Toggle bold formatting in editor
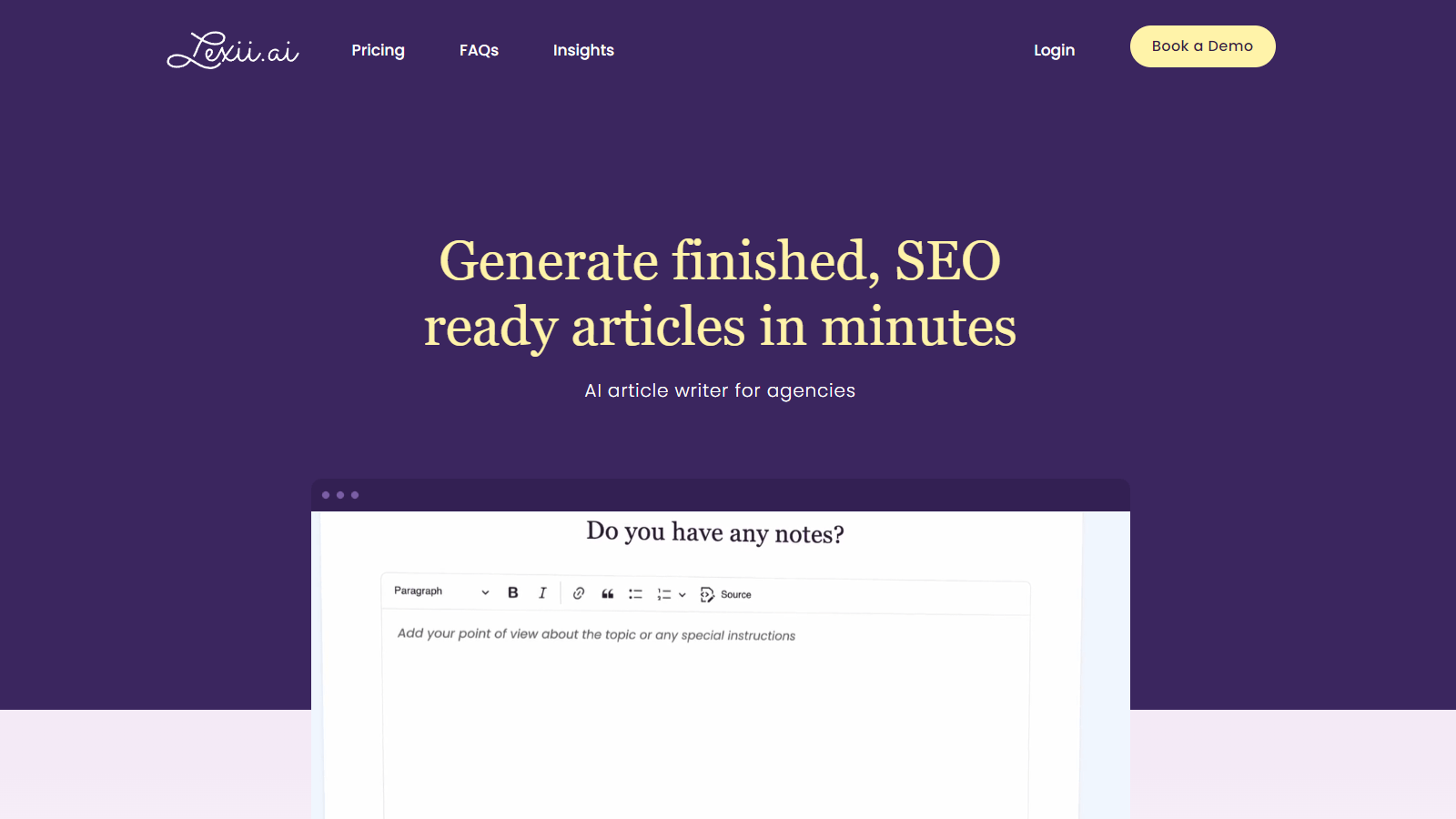Image resolution: width=1456 pixels, height=819 pixels. (x=513, y=592)
